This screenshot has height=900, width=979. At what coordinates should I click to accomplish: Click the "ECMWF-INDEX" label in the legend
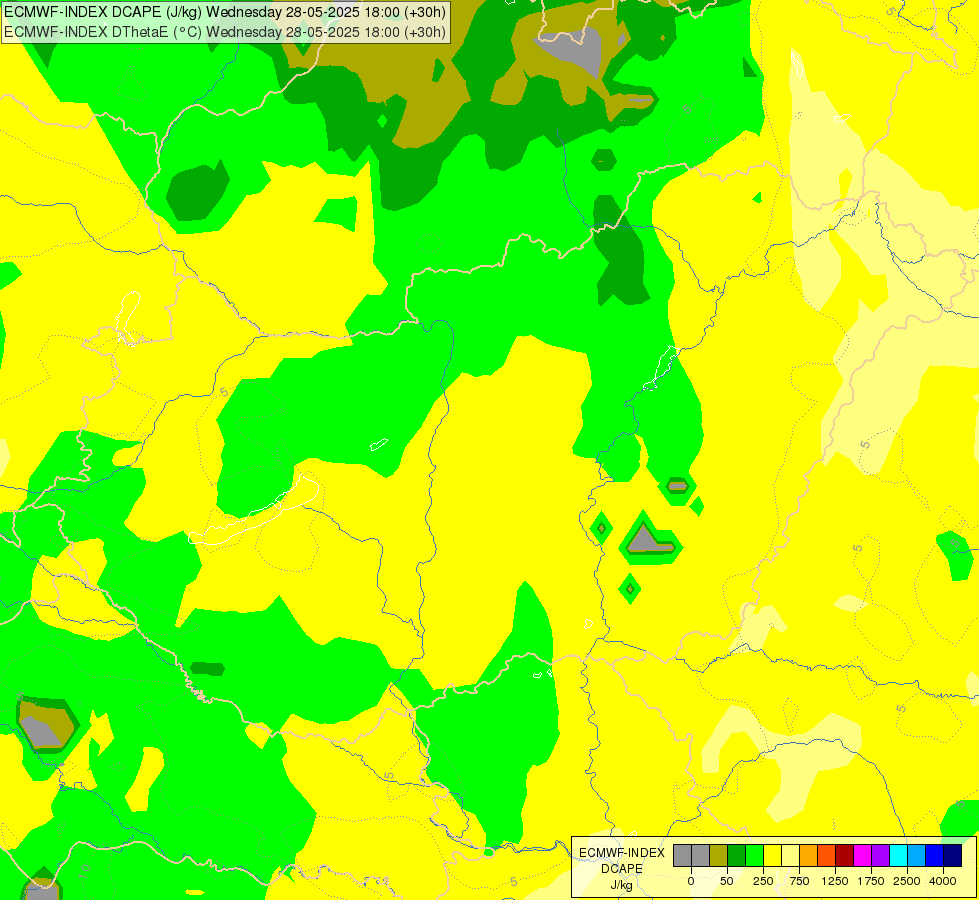click(x=622, y=853)
